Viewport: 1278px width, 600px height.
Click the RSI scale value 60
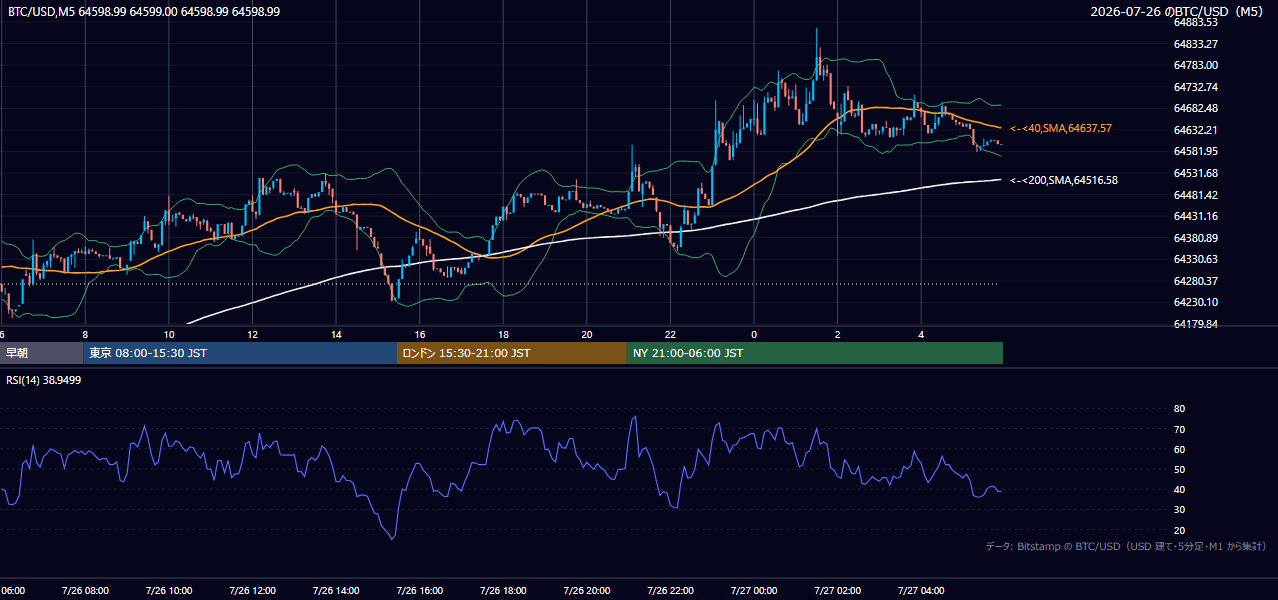1179,449
